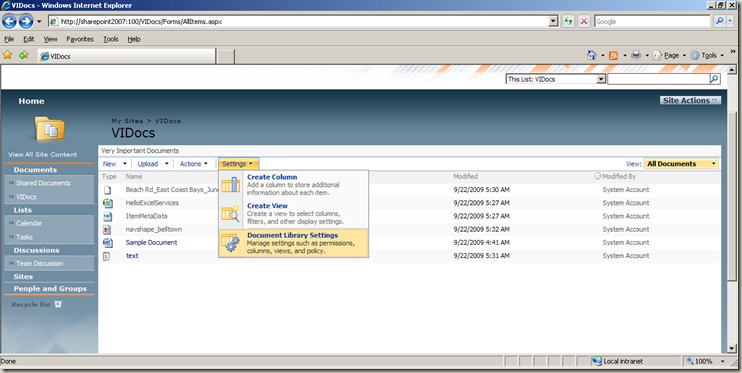Click the Google search input field
742x373 pixels.
pos(652,21)
